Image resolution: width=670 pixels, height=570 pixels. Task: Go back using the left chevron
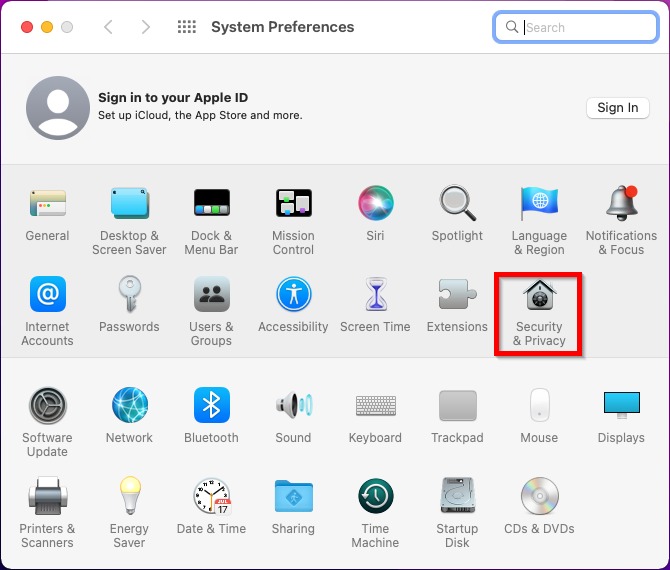[x=109, y=27]
